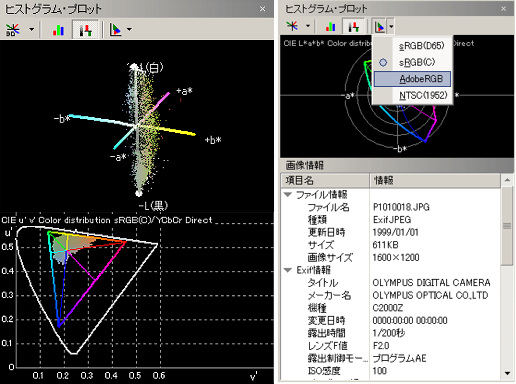Close the left histogram plot window
Screen dimensions: 516x384
click(262, 9)
